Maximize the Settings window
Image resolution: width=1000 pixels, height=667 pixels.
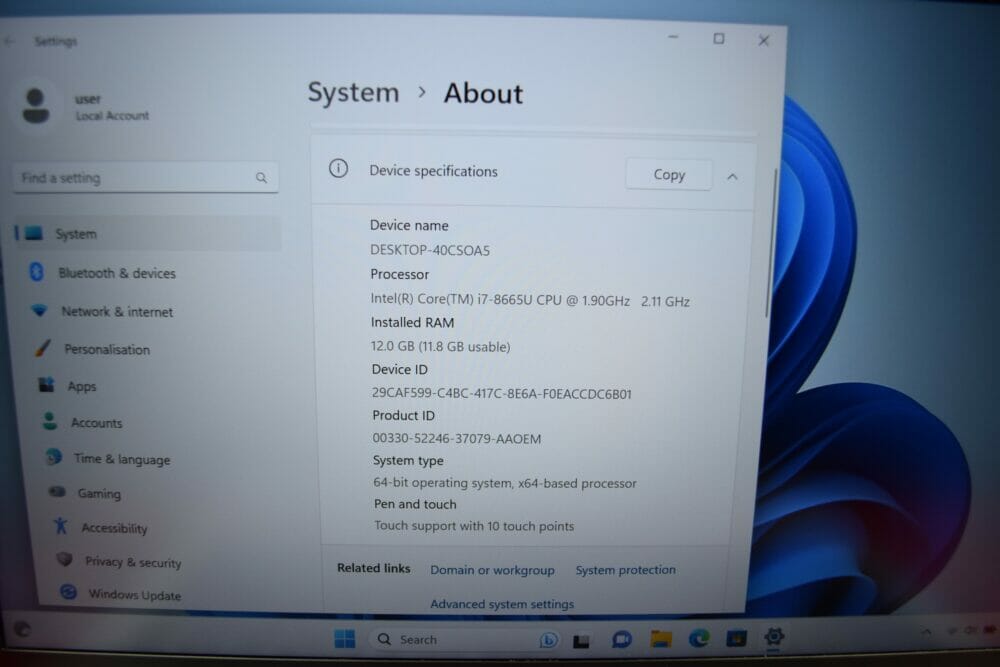point(719,39)
